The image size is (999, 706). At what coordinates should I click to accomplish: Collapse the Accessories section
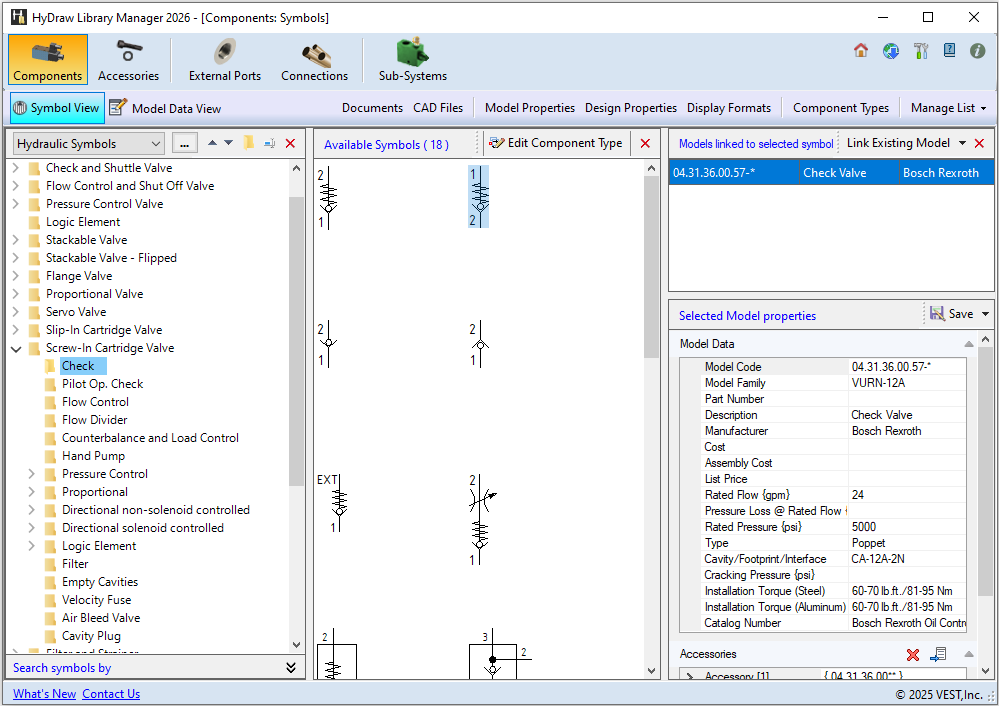[x=968, y=654]
